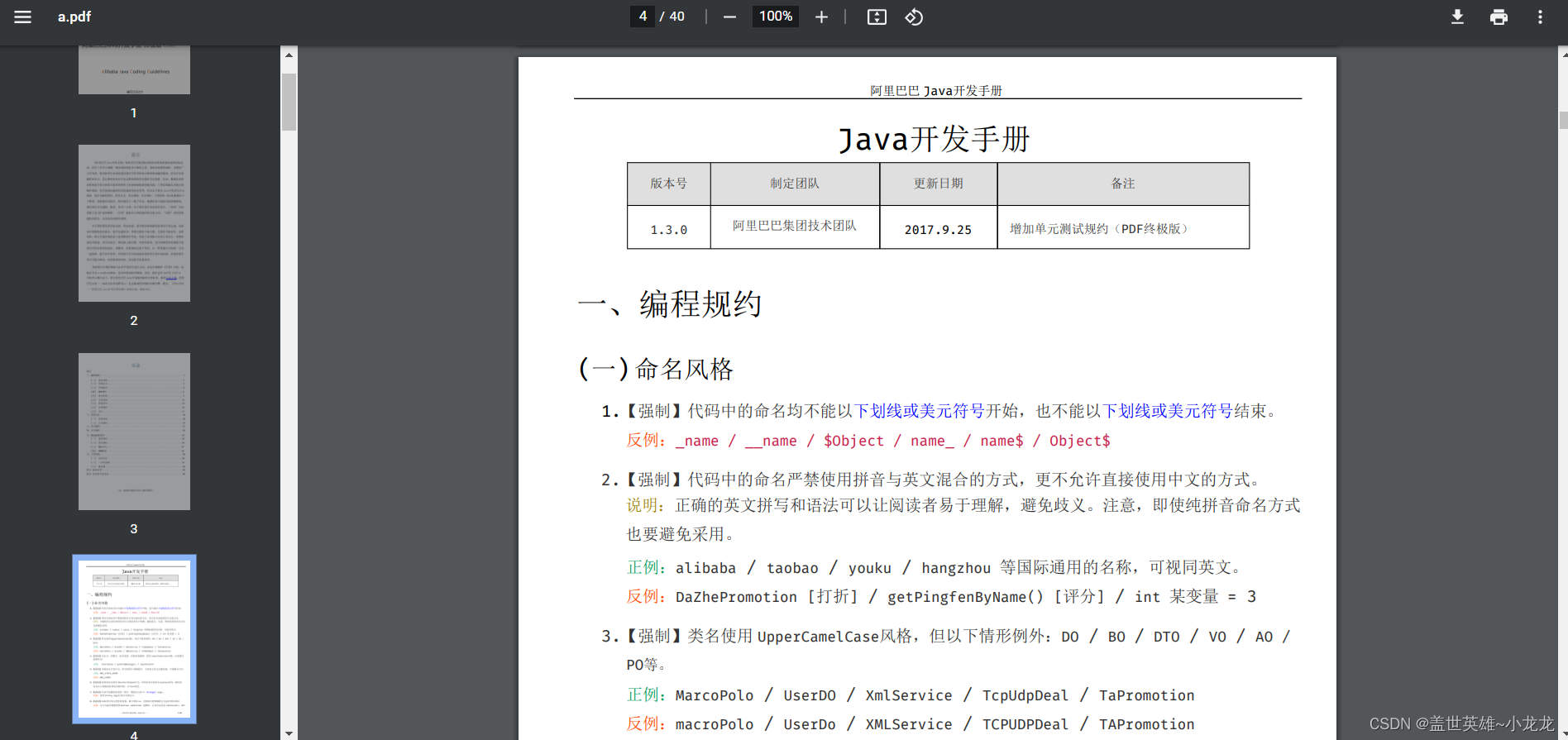The image size is (1568, 740).
Task: Click the 'XmlService' correct example text
Action: (x=909, y=695)
